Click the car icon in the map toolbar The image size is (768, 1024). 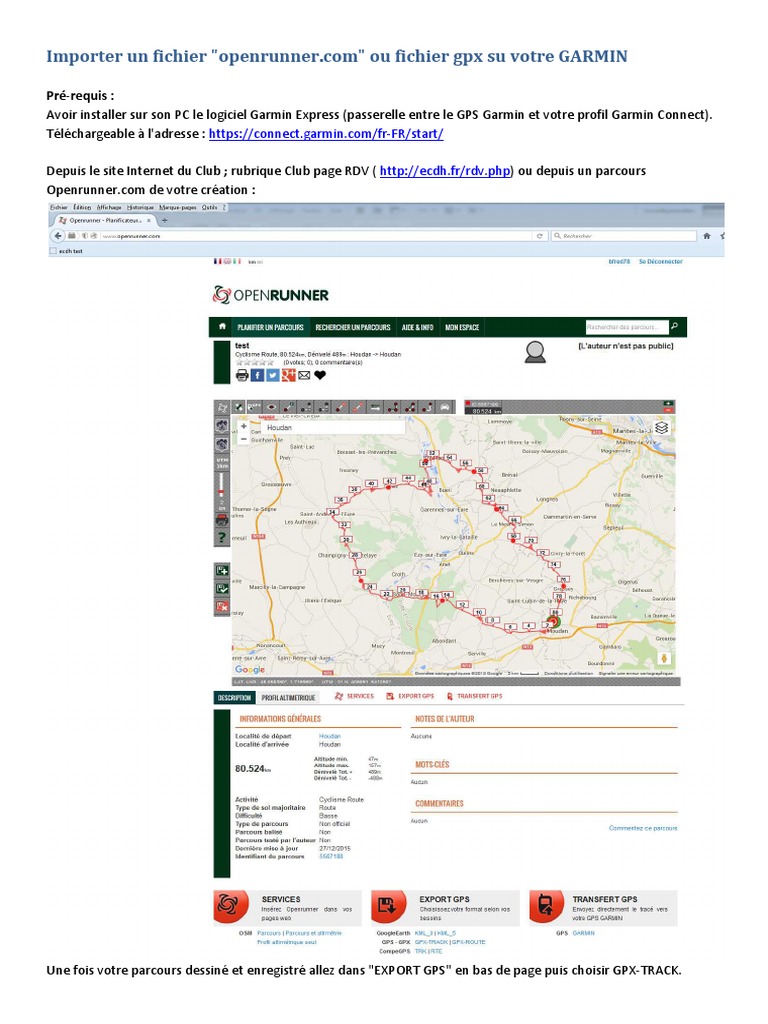[x=445, y=408]
